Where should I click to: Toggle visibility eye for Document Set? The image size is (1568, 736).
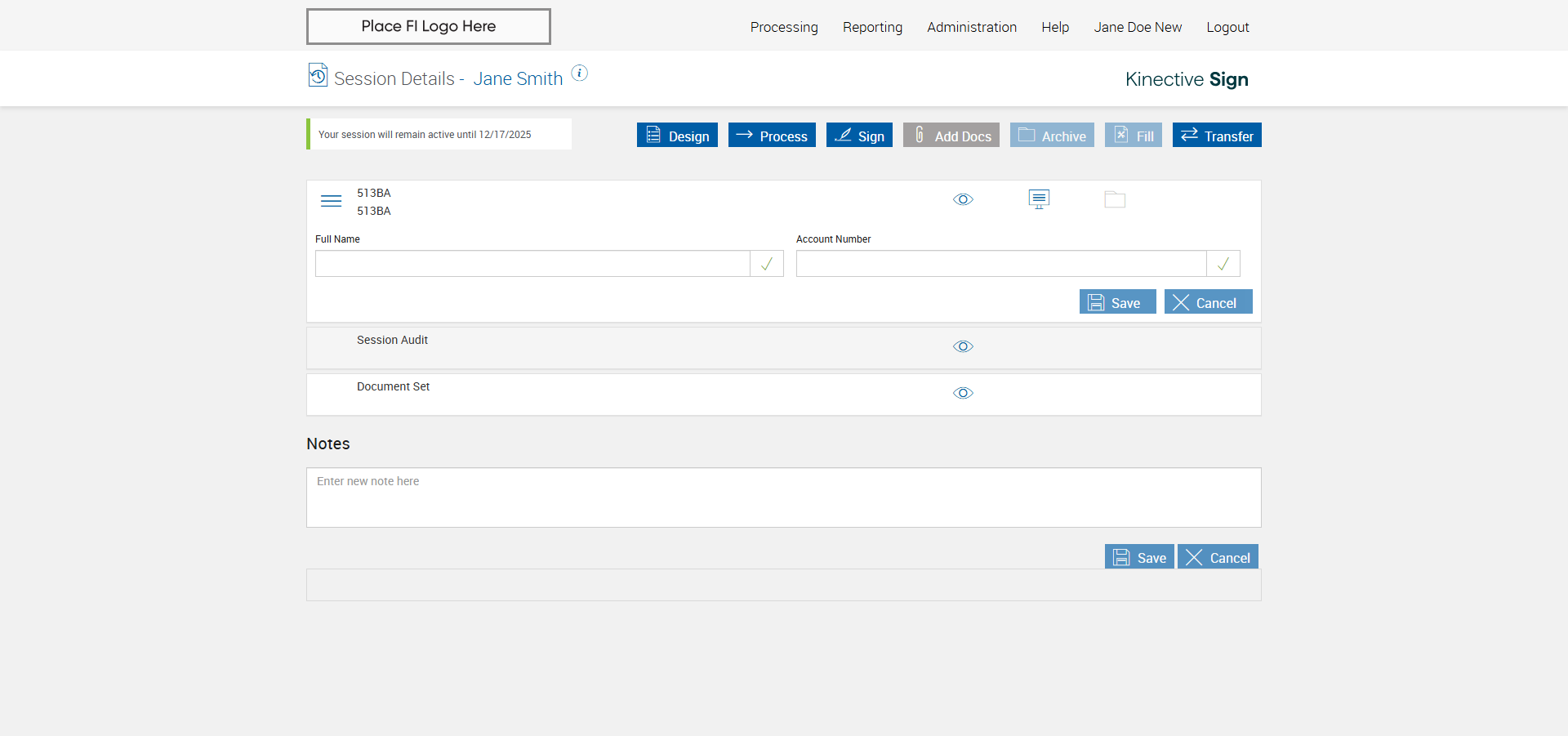[x=963, y=393]
